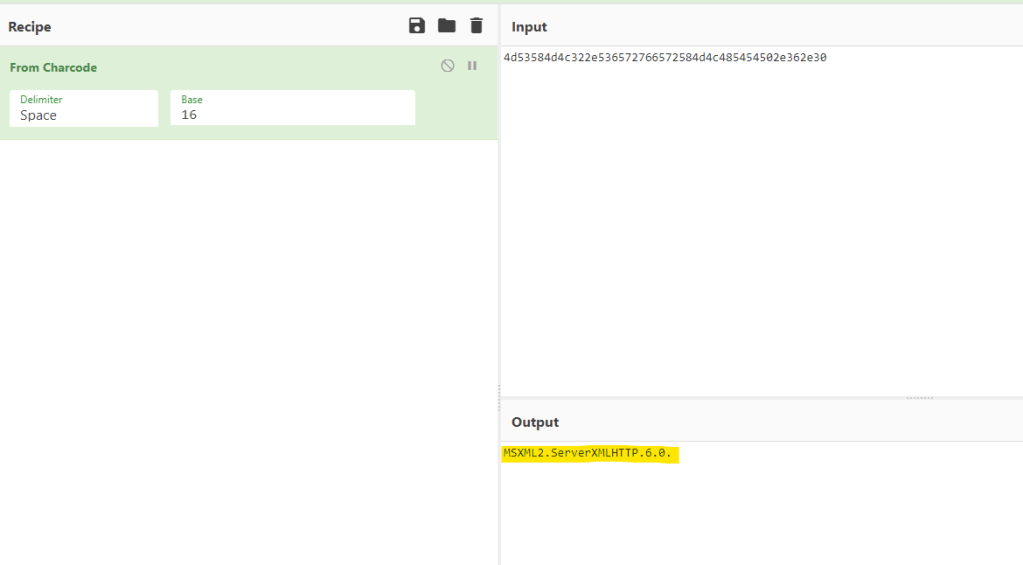Open the Load recipe folder icon

(446, 26)
